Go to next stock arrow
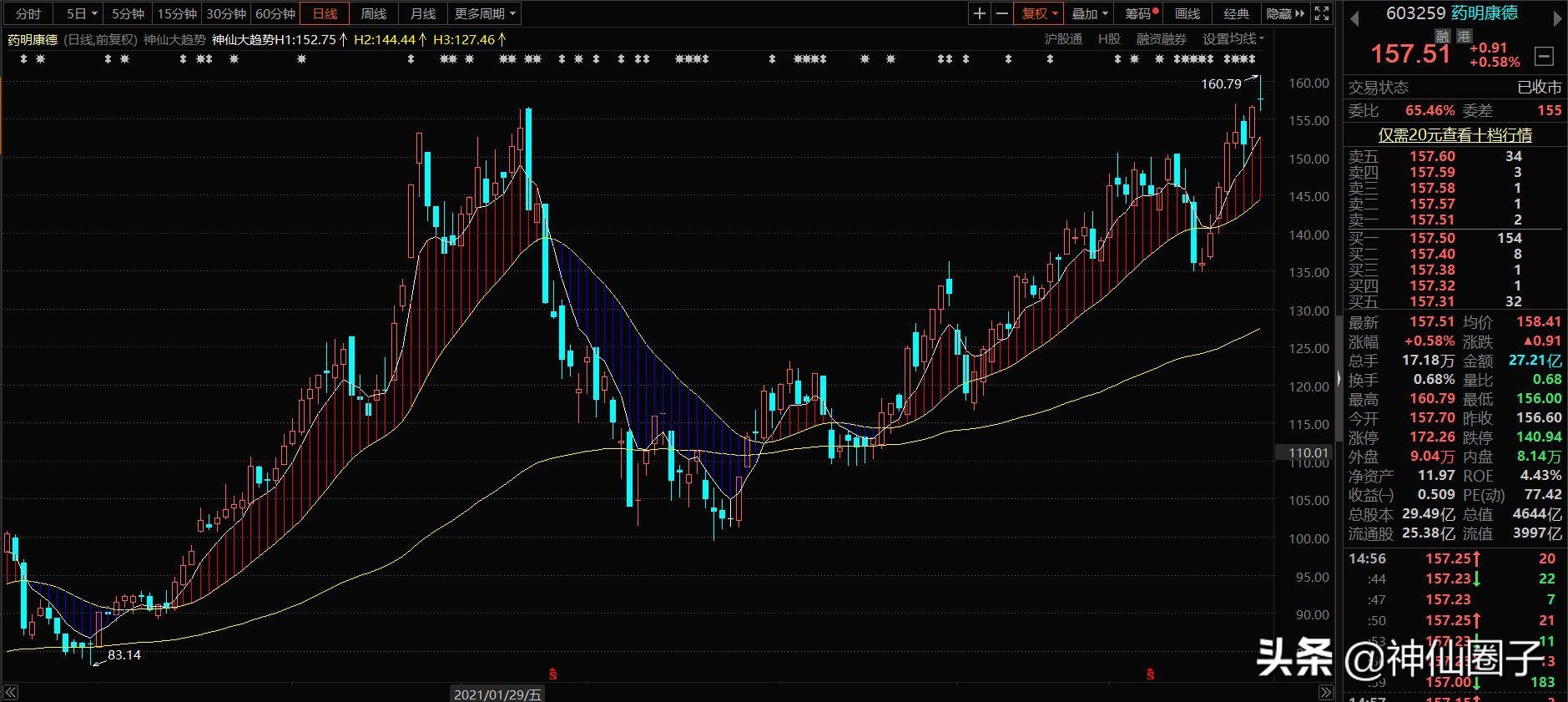This screenshot has height=702, width=1568. click(1555, 17)
